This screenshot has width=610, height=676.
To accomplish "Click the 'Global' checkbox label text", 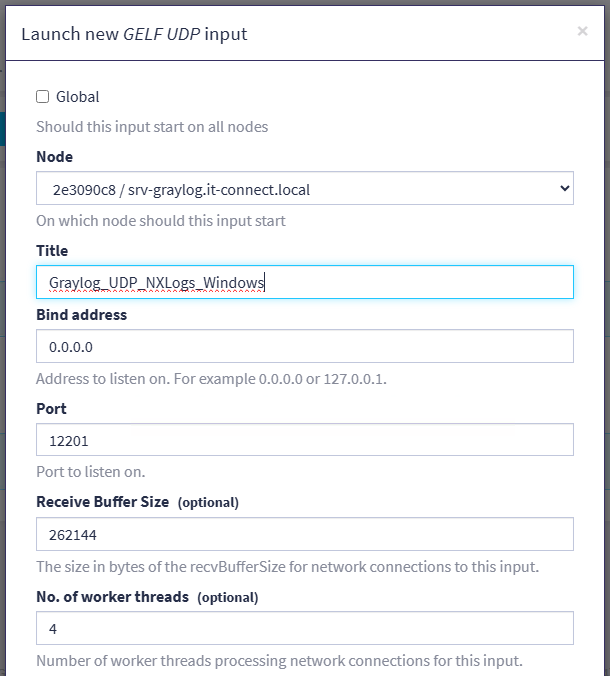I will [x=77, y=97].
